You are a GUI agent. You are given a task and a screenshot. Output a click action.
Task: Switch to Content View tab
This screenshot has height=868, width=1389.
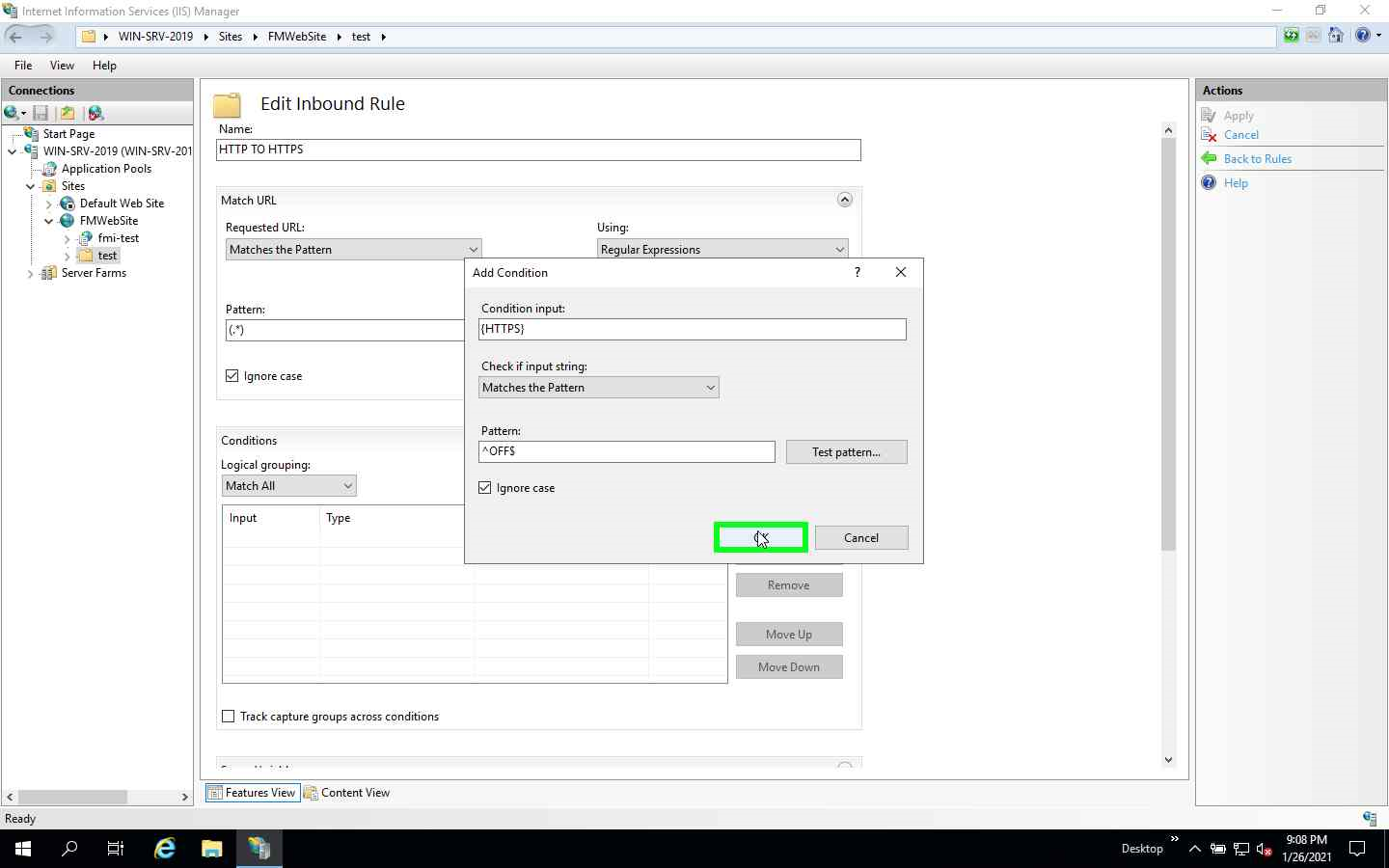pos(347,793)
